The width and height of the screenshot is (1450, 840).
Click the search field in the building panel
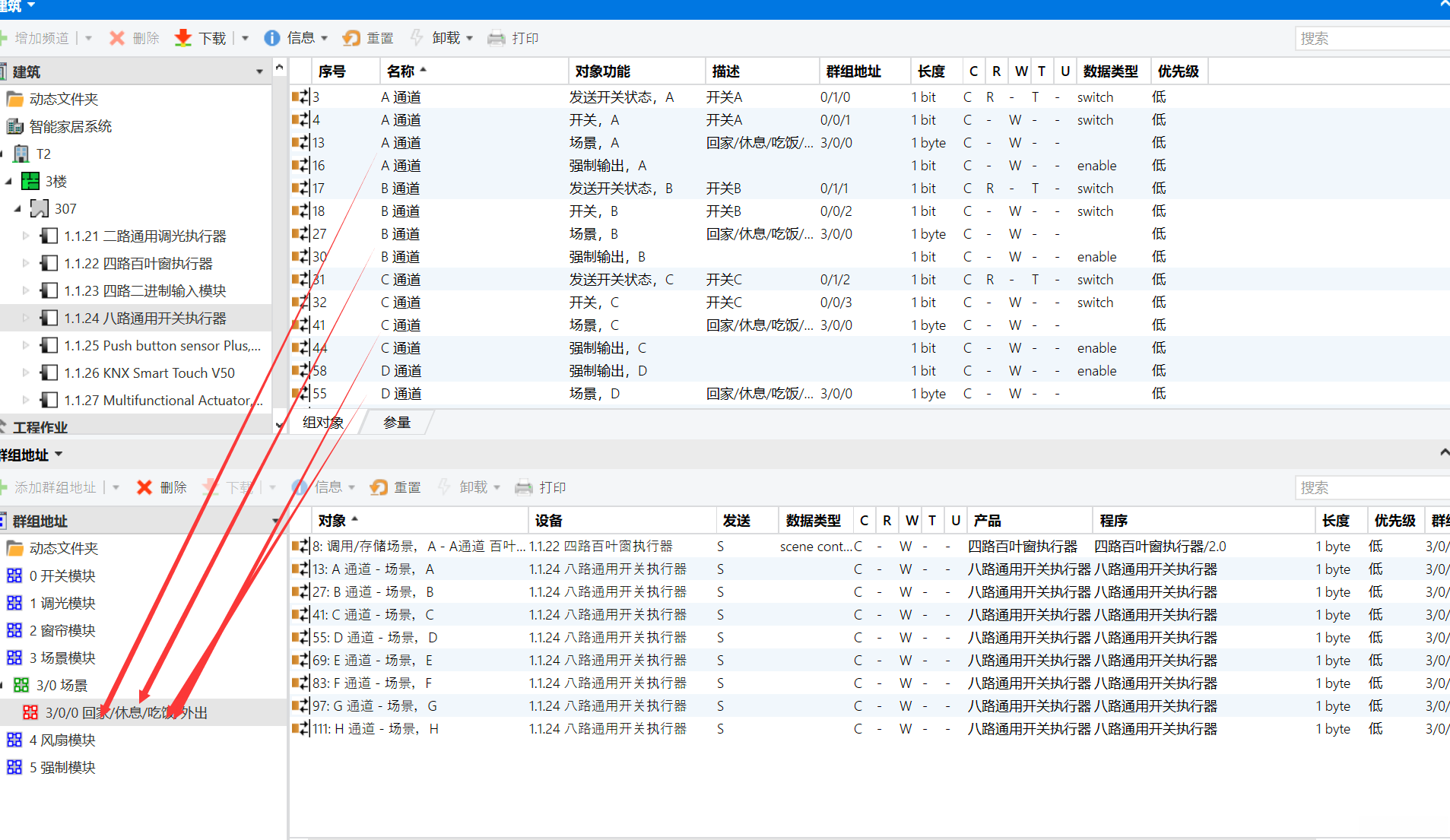[x=1372, y=38]
